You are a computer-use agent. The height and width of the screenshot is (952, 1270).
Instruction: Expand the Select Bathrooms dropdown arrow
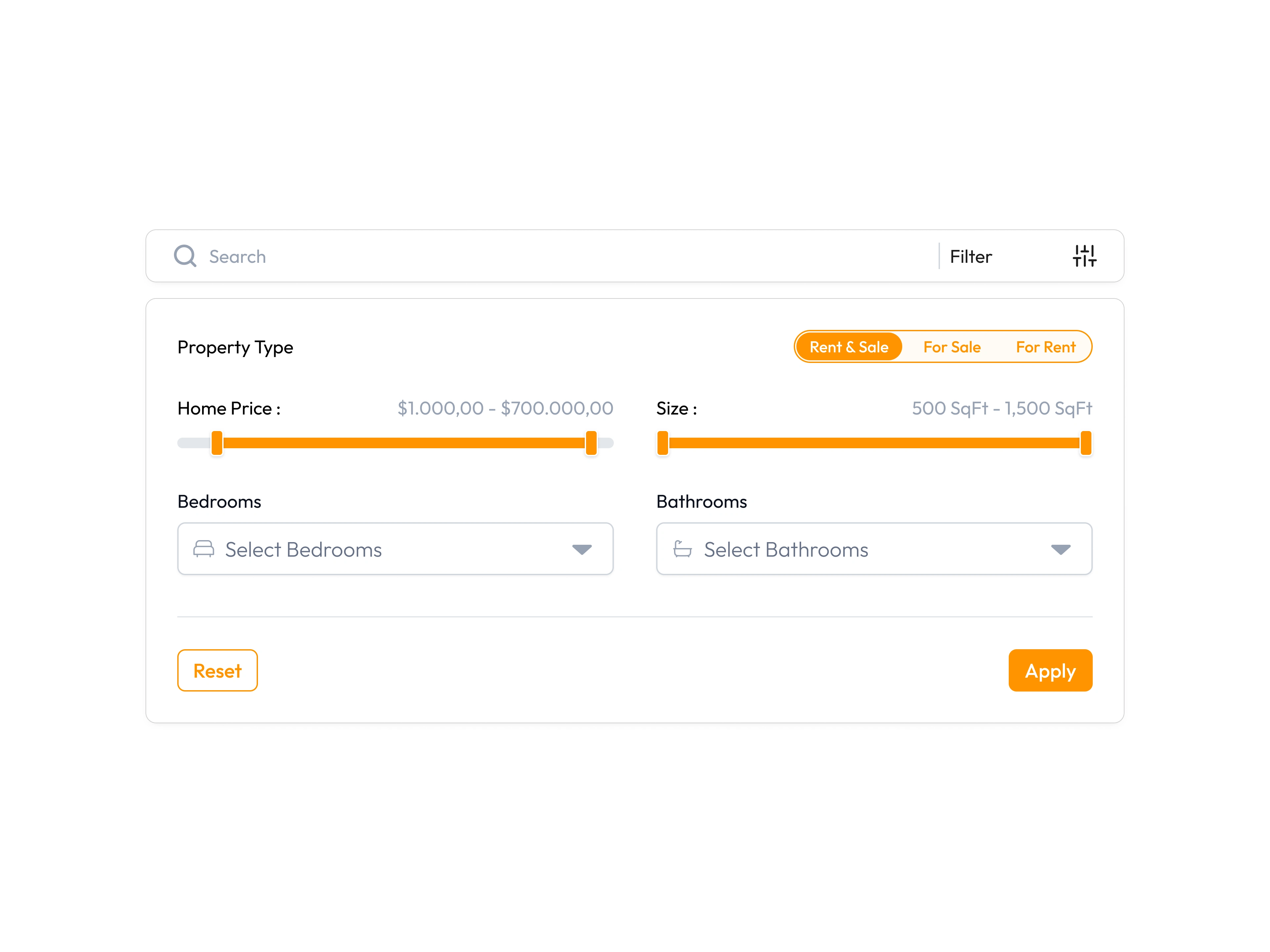(1060, 550)
